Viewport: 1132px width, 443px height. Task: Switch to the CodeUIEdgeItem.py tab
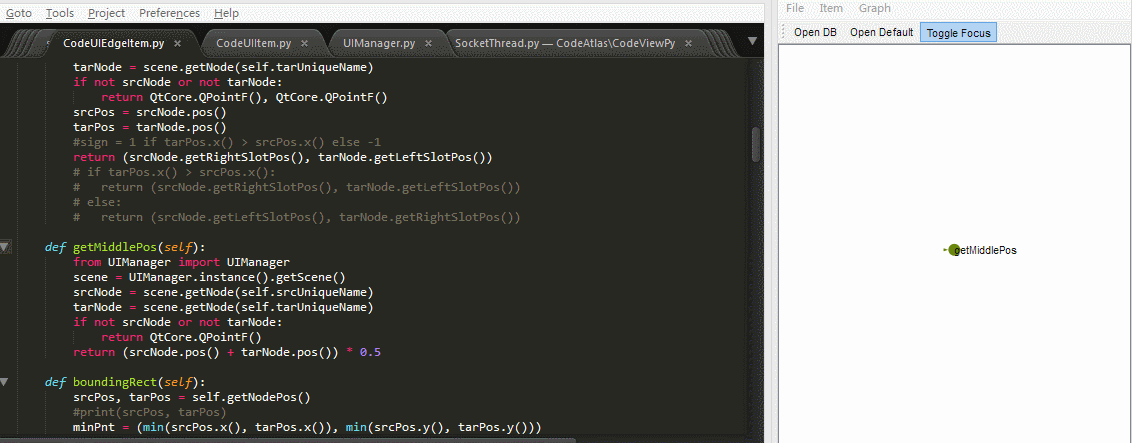coord(116,43)
